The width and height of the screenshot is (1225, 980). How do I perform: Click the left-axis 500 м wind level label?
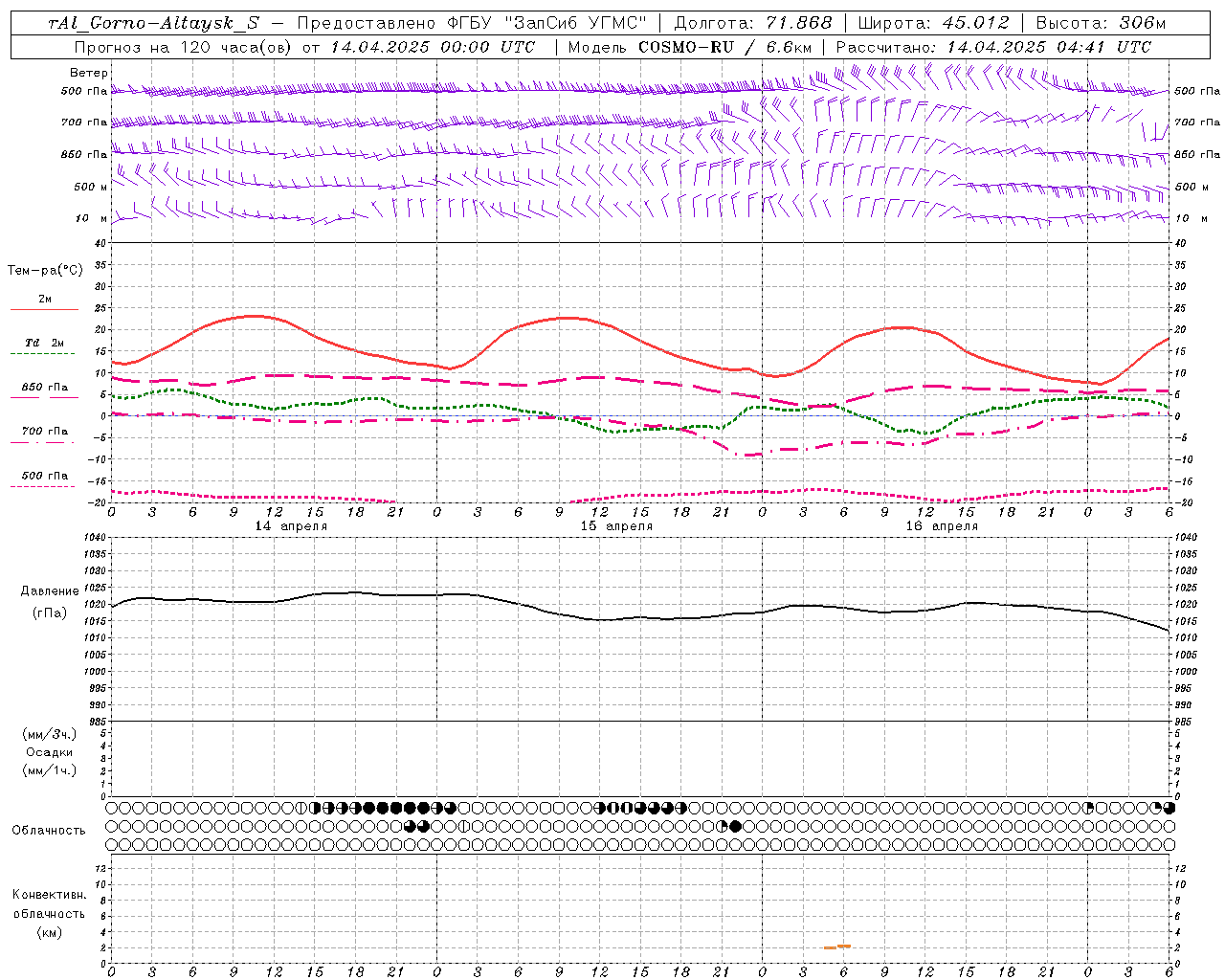click(x=91, y=187)
